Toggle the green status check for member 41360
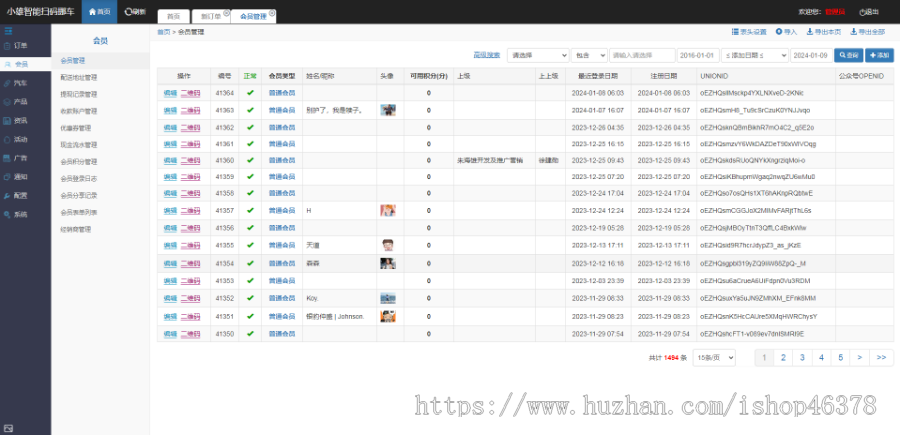Screen dimensions: 900x435 (250, 160)
